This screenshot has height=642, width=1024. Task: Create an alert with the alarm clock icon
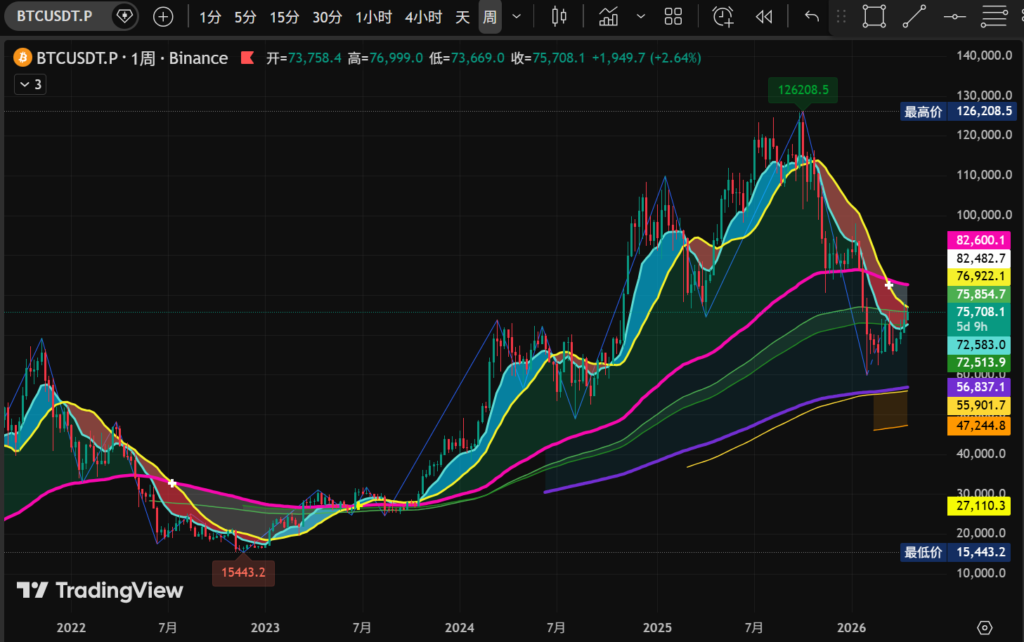click(x=723, y=16)
